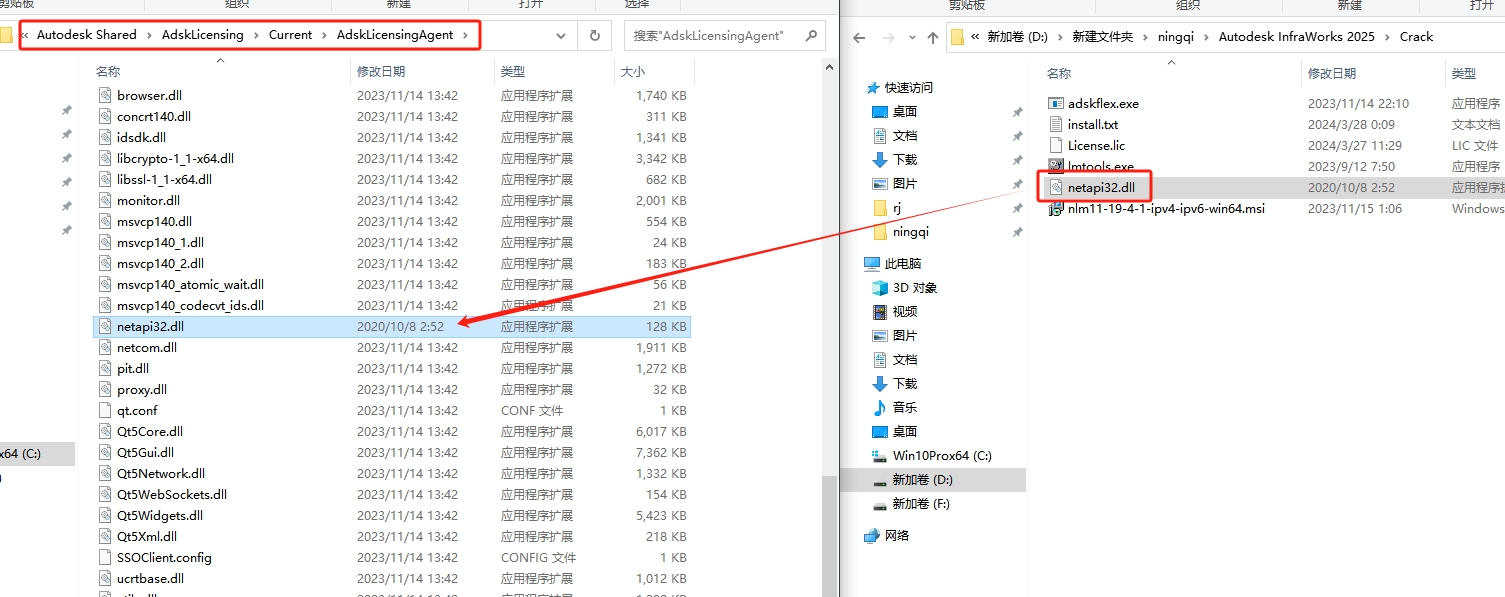The height and width of the screenshot is (597, 1505).
Task: Expand chevron after Autodesk Shared breadcrumb
Action: click(x=149, y=35)
